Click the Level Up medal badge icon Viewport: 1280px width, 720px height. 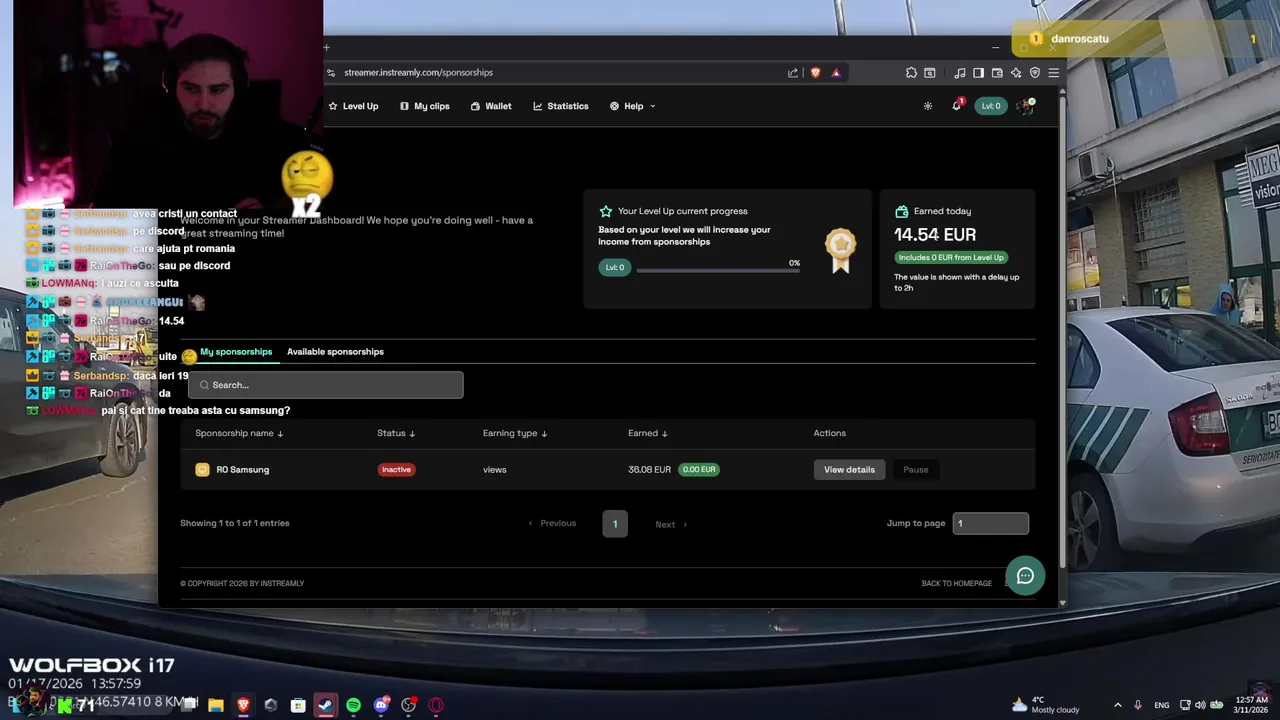coord(840,251)
